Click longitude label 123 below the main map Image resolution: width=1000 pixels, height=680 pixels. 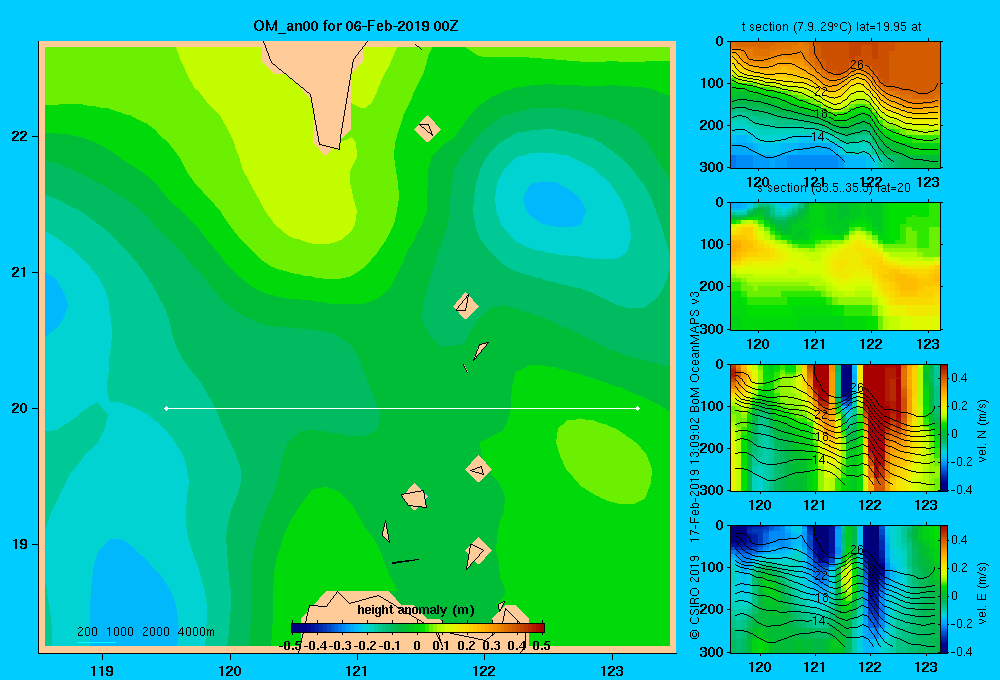[x=612, y=670]
